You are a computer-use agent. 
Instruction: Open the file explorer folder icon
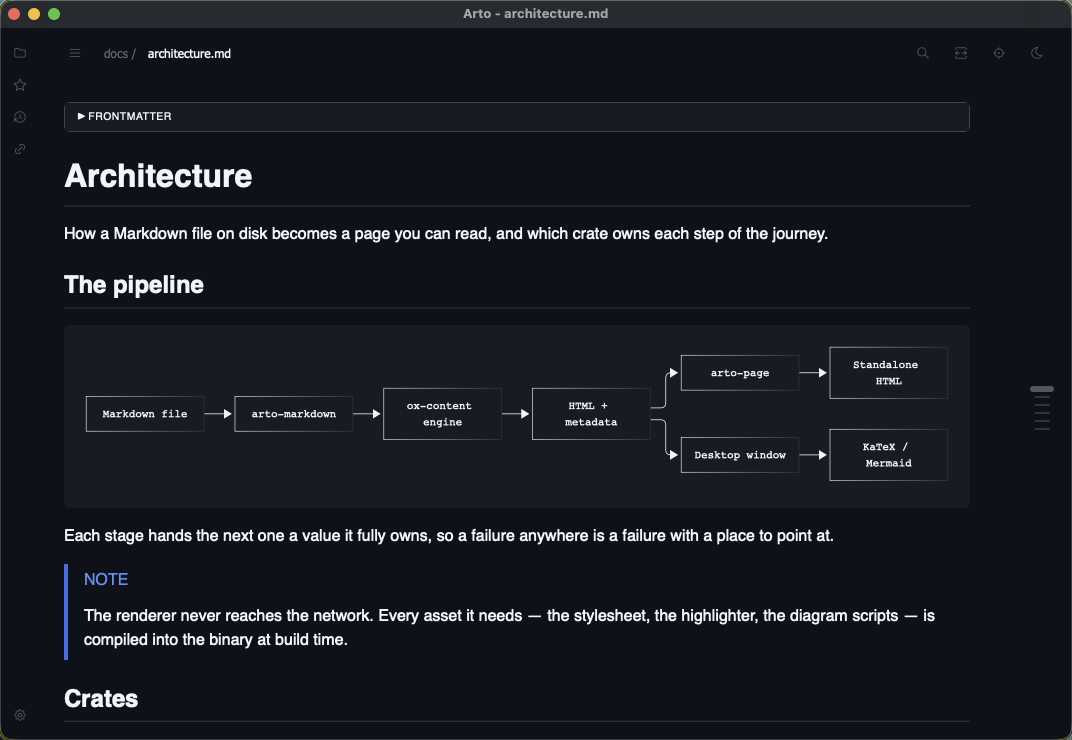(20, 53)
